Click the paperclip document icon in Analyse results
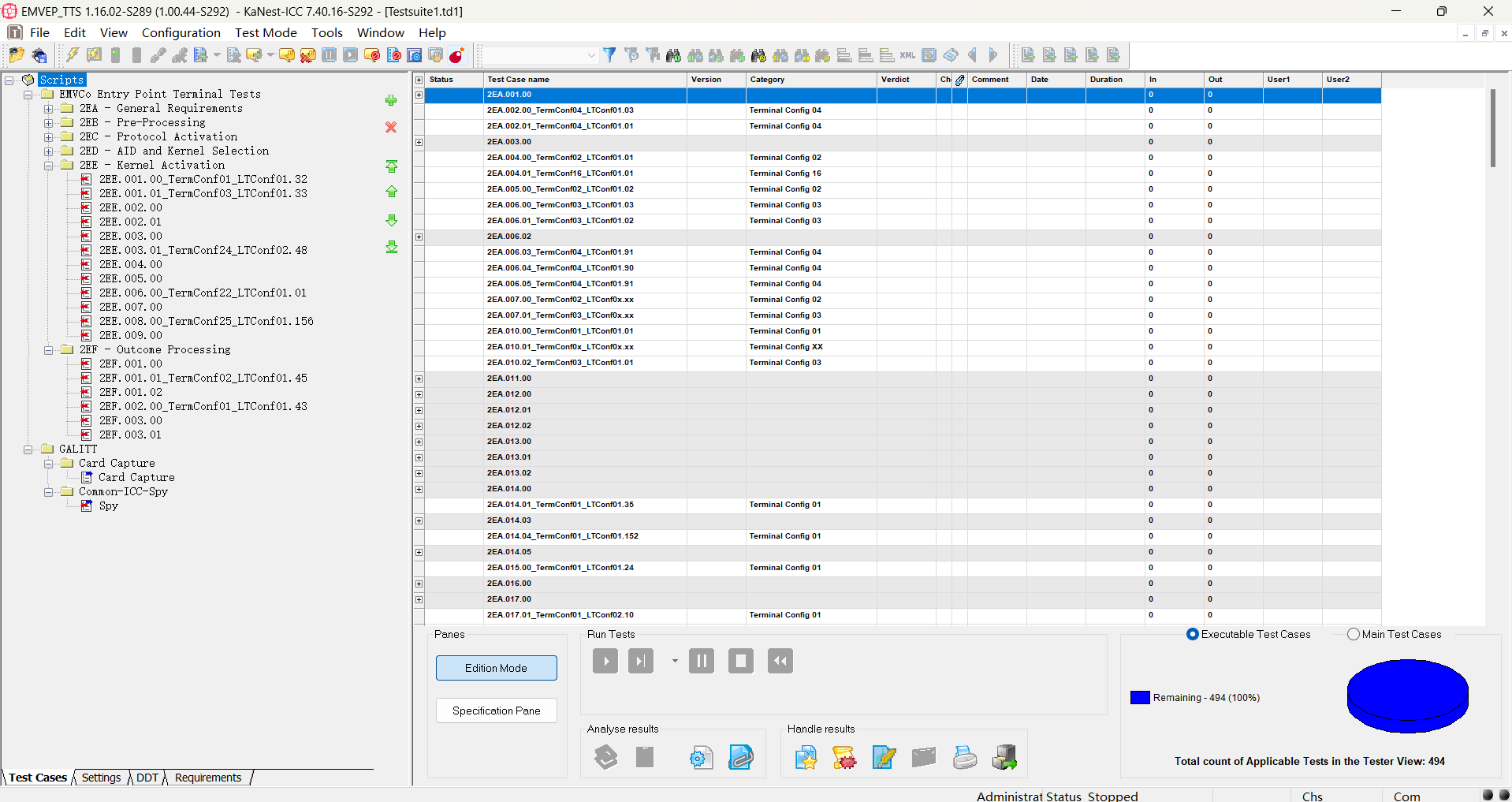The image size is (1512, 802). [x=740, y=758]
